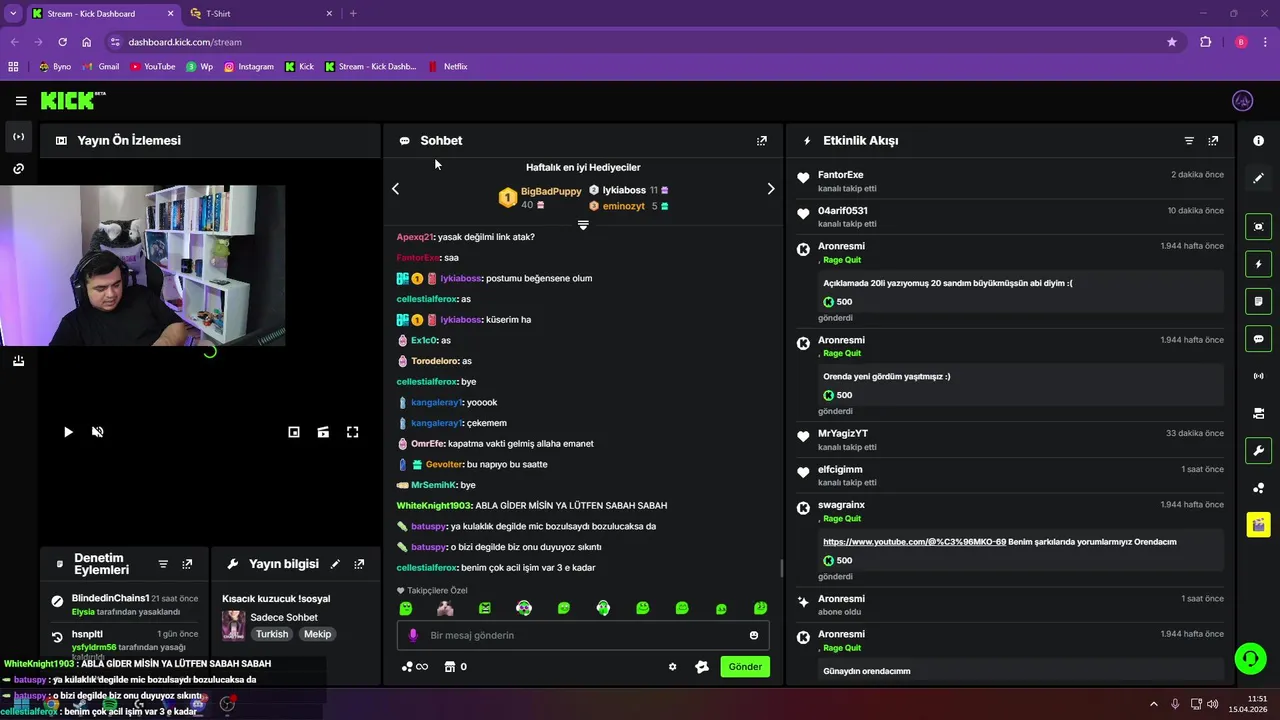
Task: Open the channel points icon in right sidebar
Action: (x=1258, y=488)
